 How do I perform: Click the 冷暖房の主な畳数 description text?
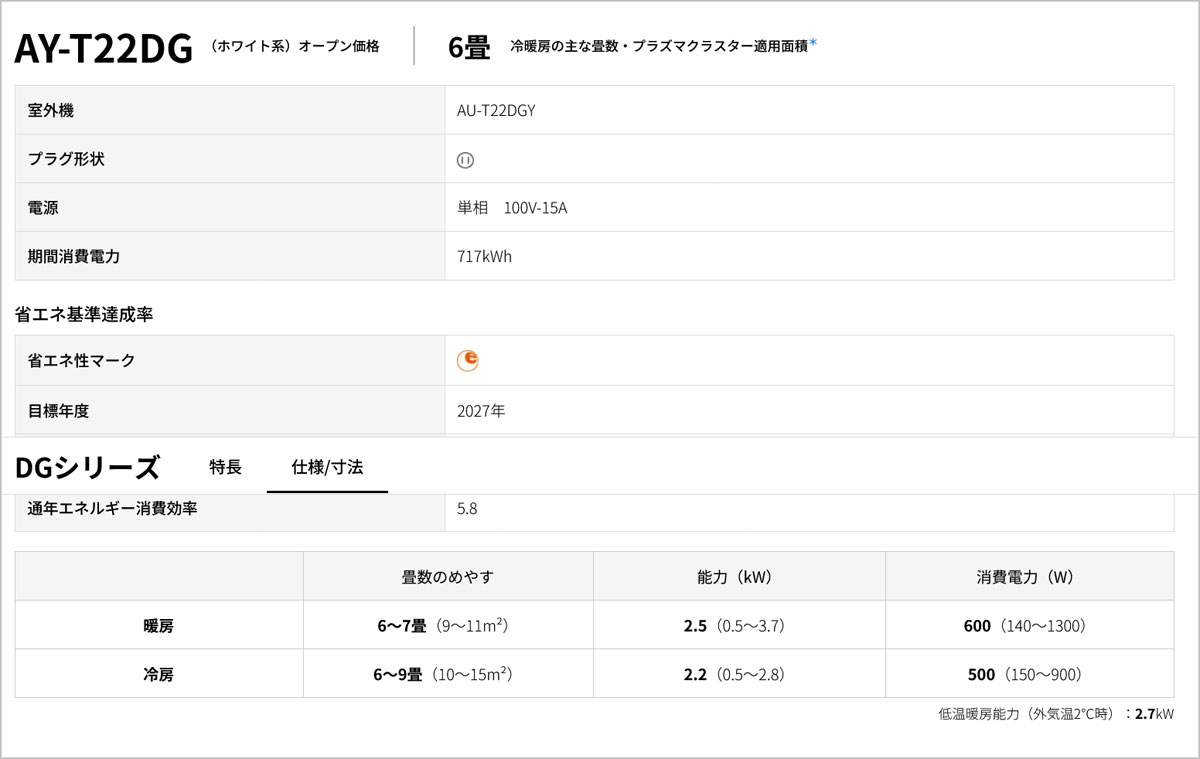click(x=658, y=47)
